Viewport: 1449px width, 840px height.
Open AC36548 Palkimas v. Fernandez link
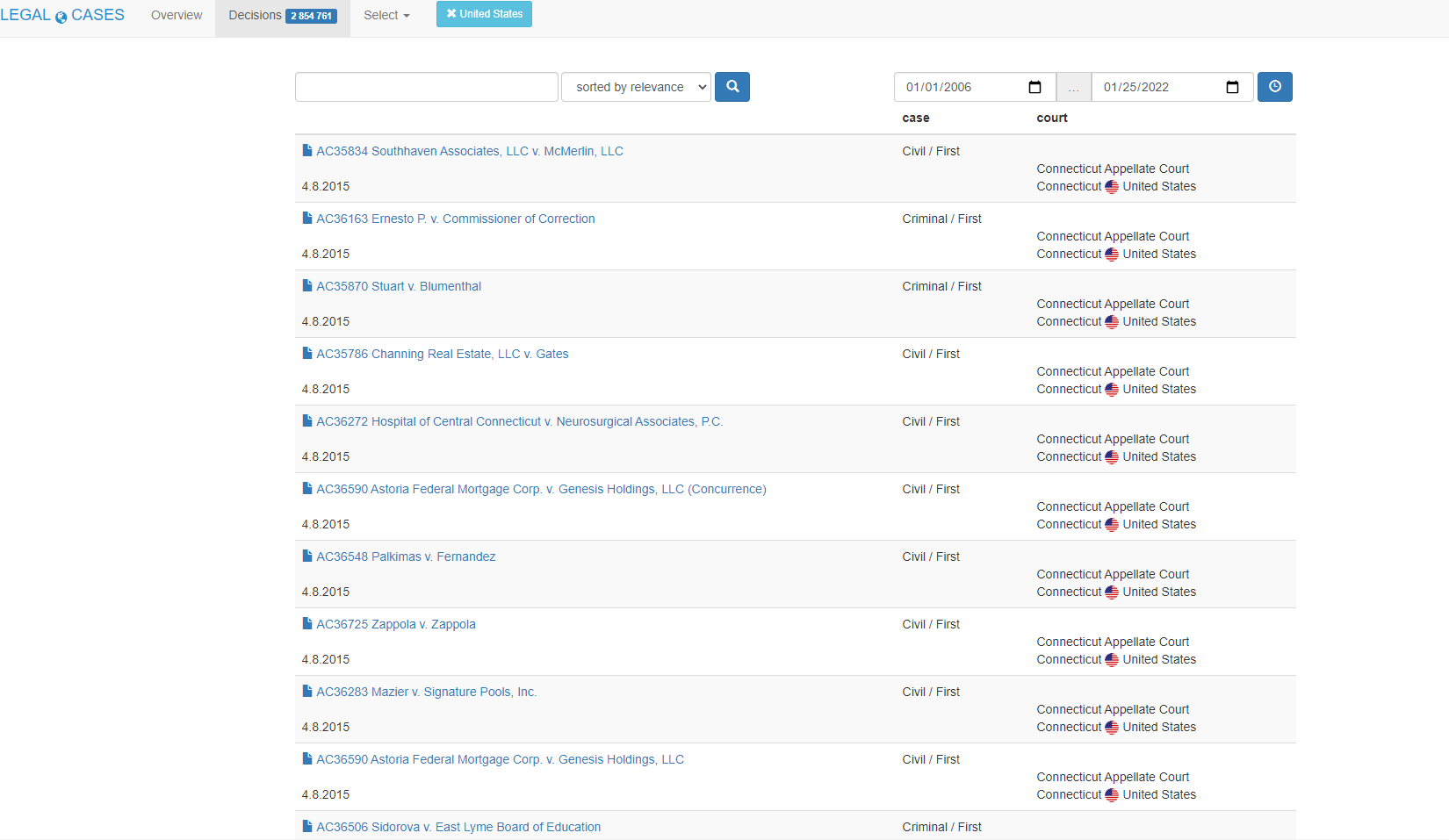406,556
